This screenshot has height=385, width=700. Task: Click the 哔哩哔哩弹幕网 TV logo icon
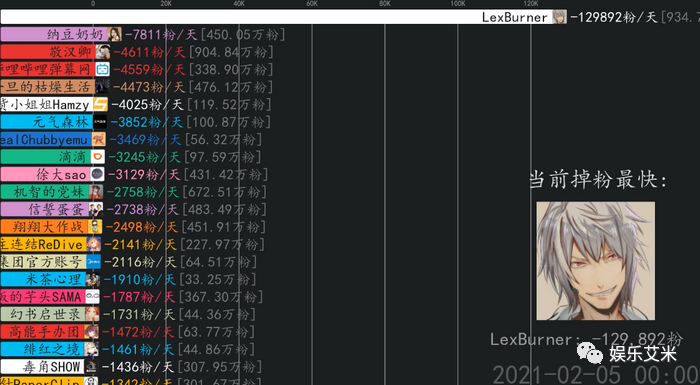(x=102, y=69)
